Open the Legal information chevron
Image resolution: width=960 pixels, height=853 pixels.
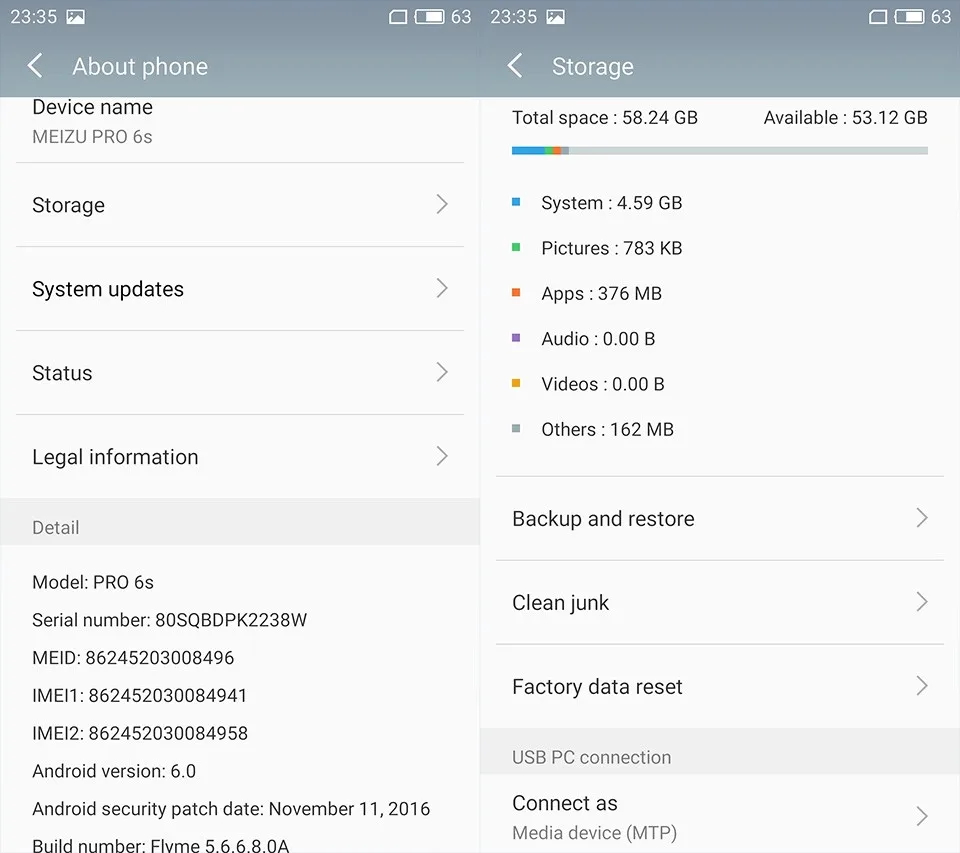pos(442,456)
